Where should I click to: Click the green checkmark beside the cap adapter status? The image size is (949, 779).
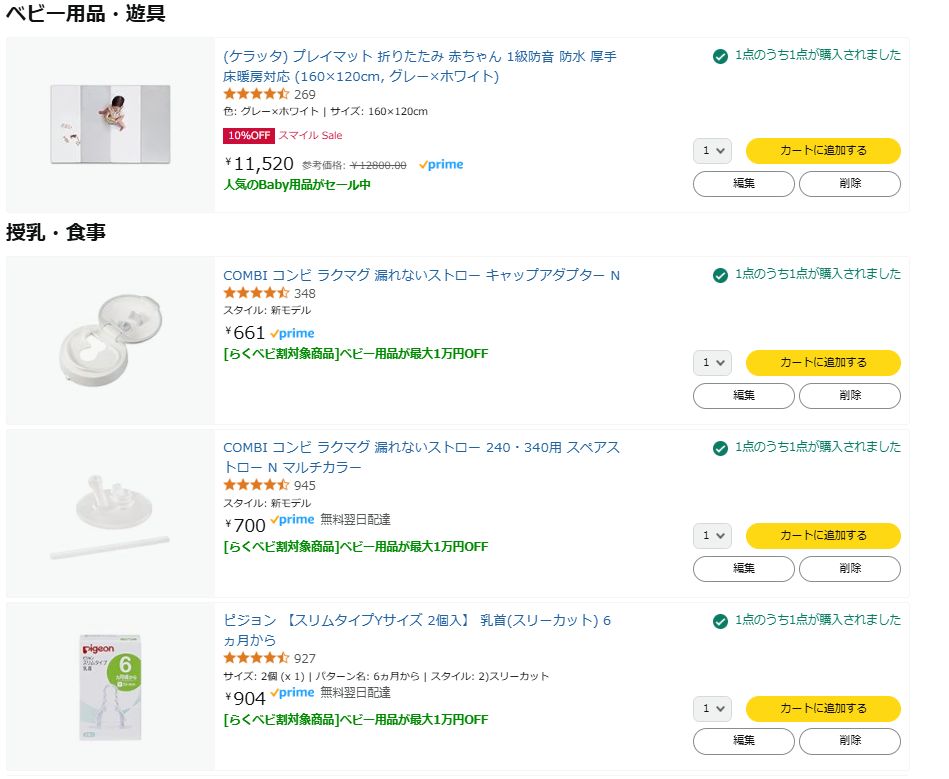tap(720, 275)
